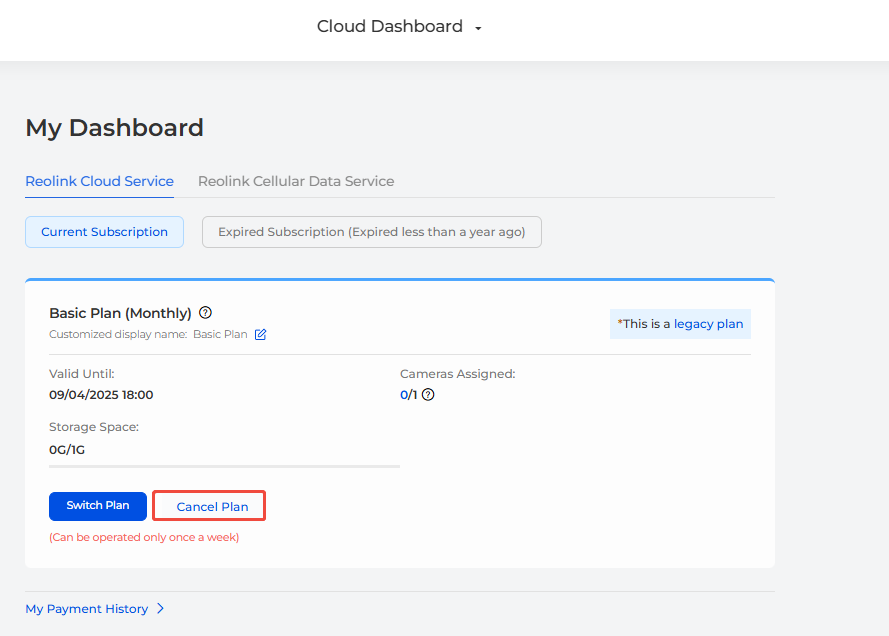Viewport: 889px width, 636px height.
Task: Click the 0 cameras assigned number
Action: coord(404,395)
